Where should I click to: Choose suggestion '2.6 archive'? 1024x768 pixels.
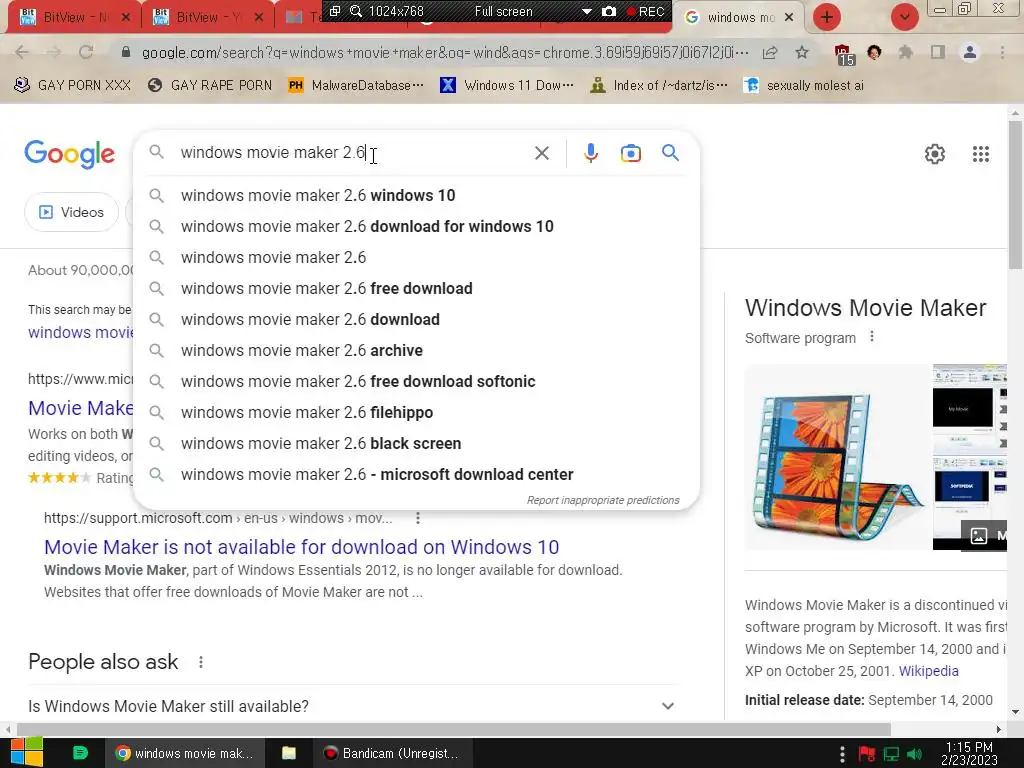pyautogui.click(x=416, y=351)
